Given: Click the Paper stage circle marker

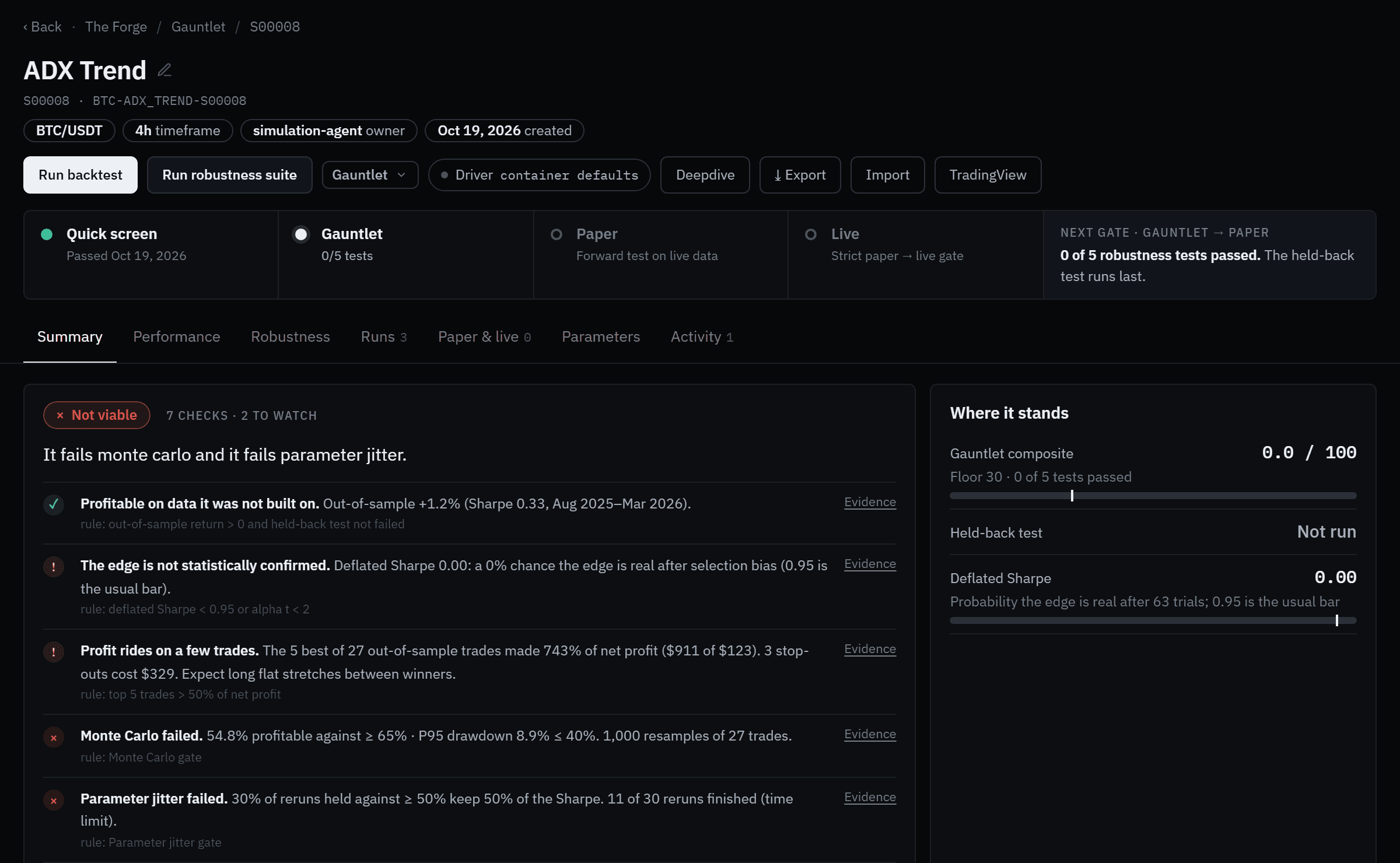Looking at the screenshot, I should click(x=556, y=234).
